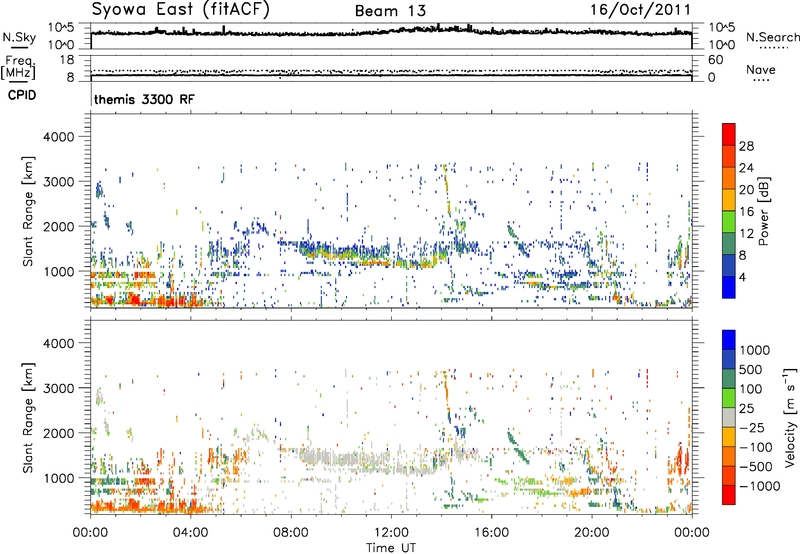This screenshot has height=554, width=800.
Task: Click the velocity colorbar label '-1000'
Action: pyautogui.click(x=760, y=486)
